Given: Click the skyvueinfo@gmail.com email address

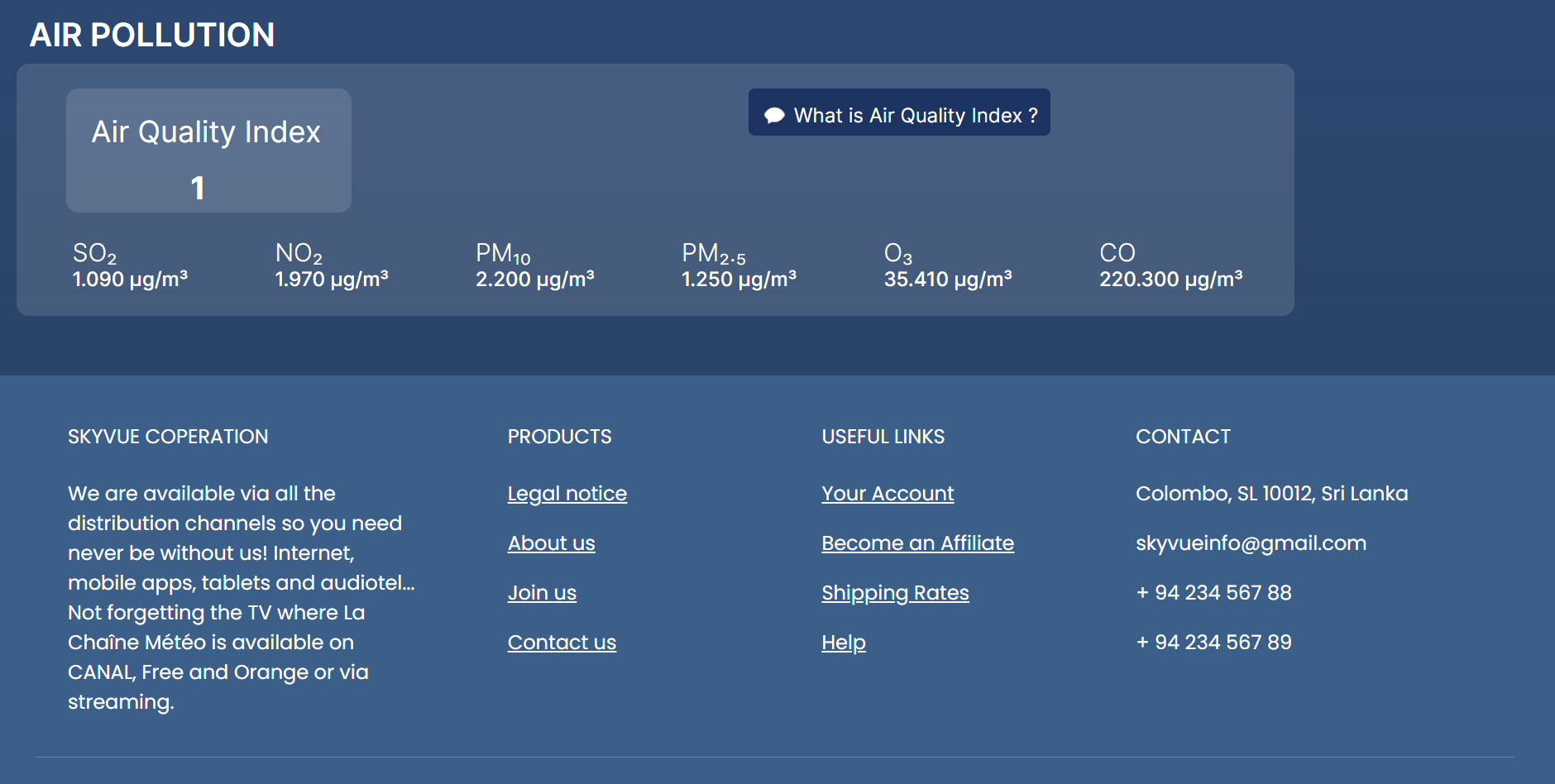Looking at the screenshot, I should [x=1251, y=543].
